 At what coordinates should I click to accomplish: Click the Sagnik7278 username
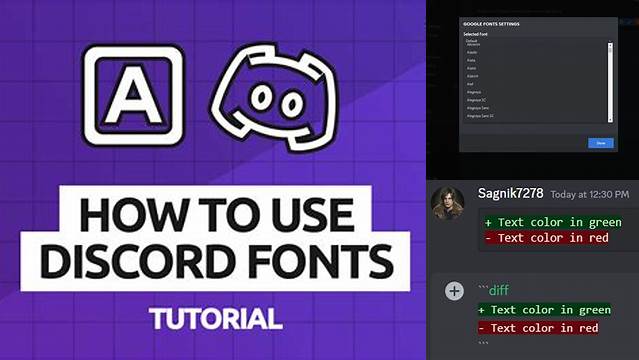tap(510, 193)
